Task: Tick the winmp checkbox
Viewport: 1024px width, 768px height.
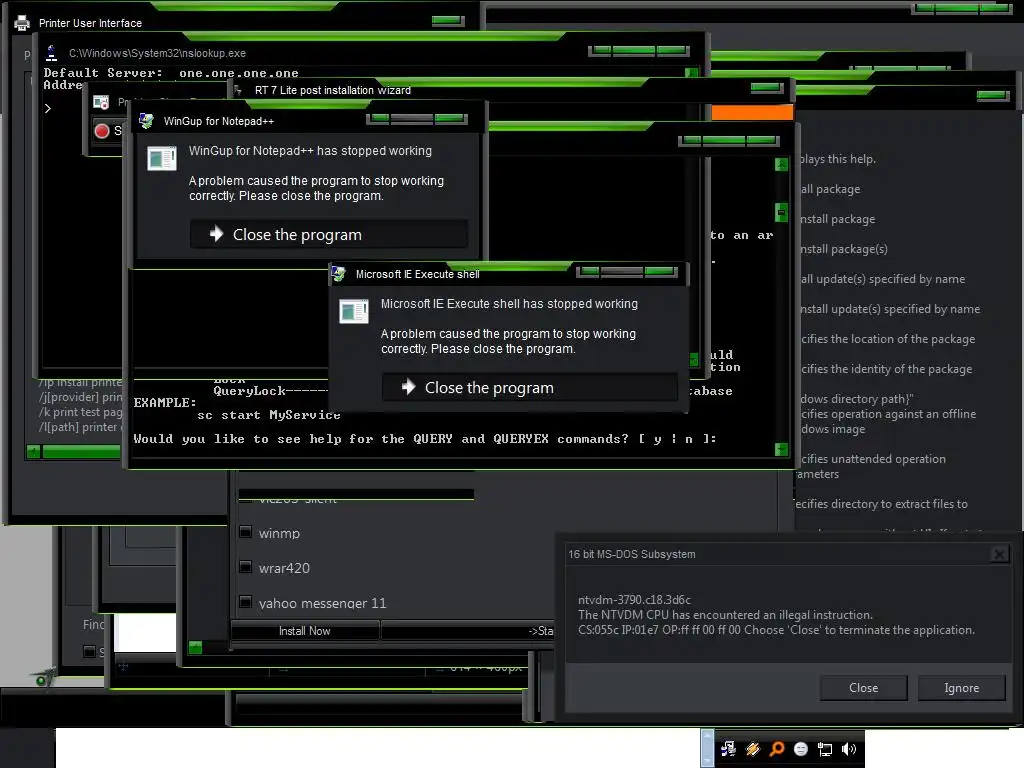Action: [x=246, y=532]
